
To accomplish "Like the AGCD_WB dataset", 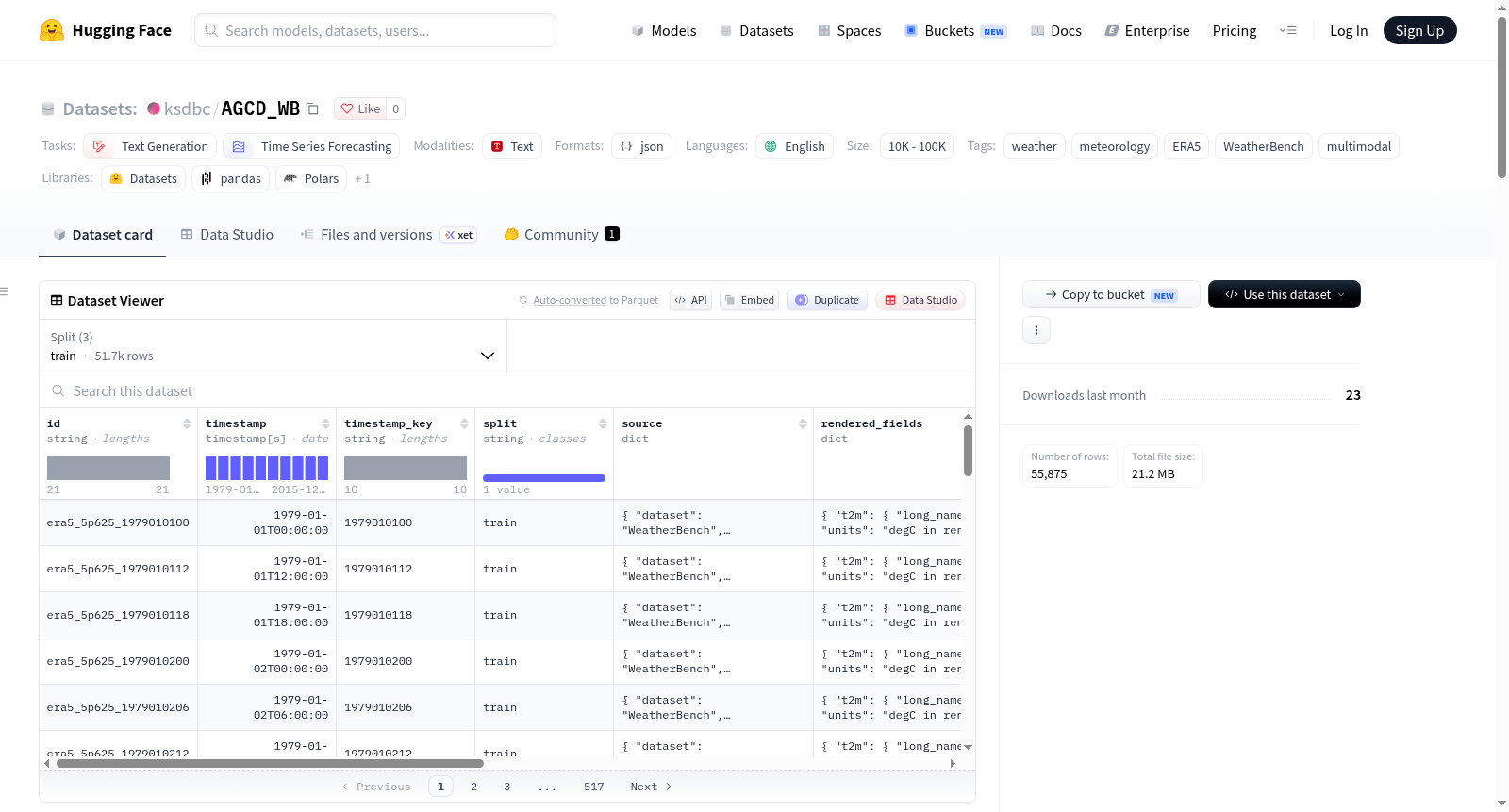I will (361, 108).
